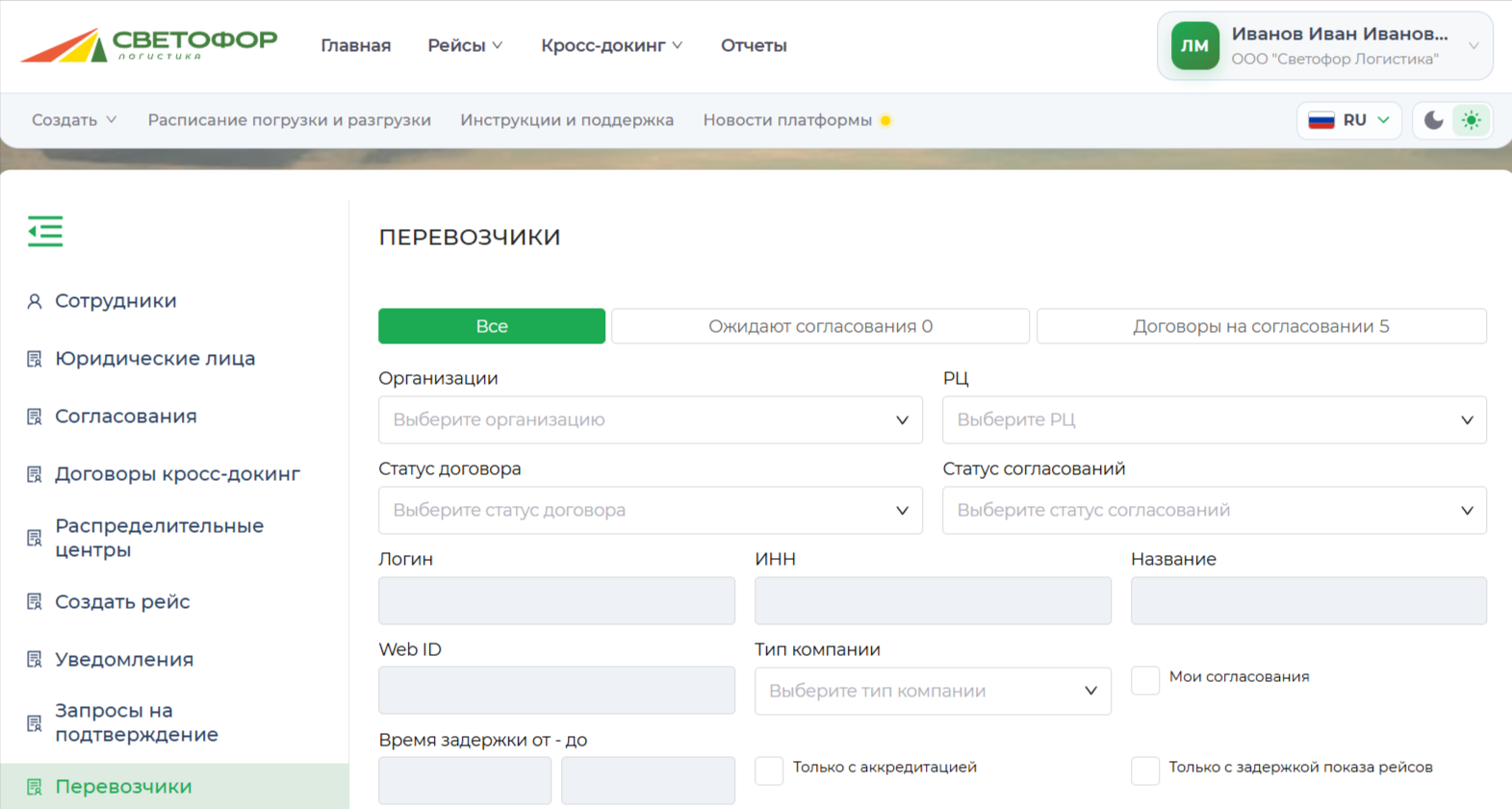Open the Выберите РЦ dropdown
This screenshot has height=809, width=1512.
pyautogui.click(x=1215, y=419)
